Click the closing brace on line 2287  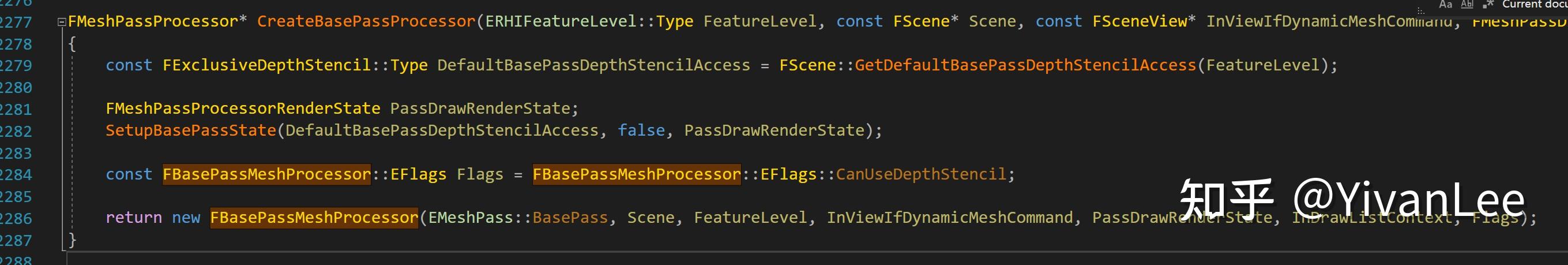[x=73, y=240]
